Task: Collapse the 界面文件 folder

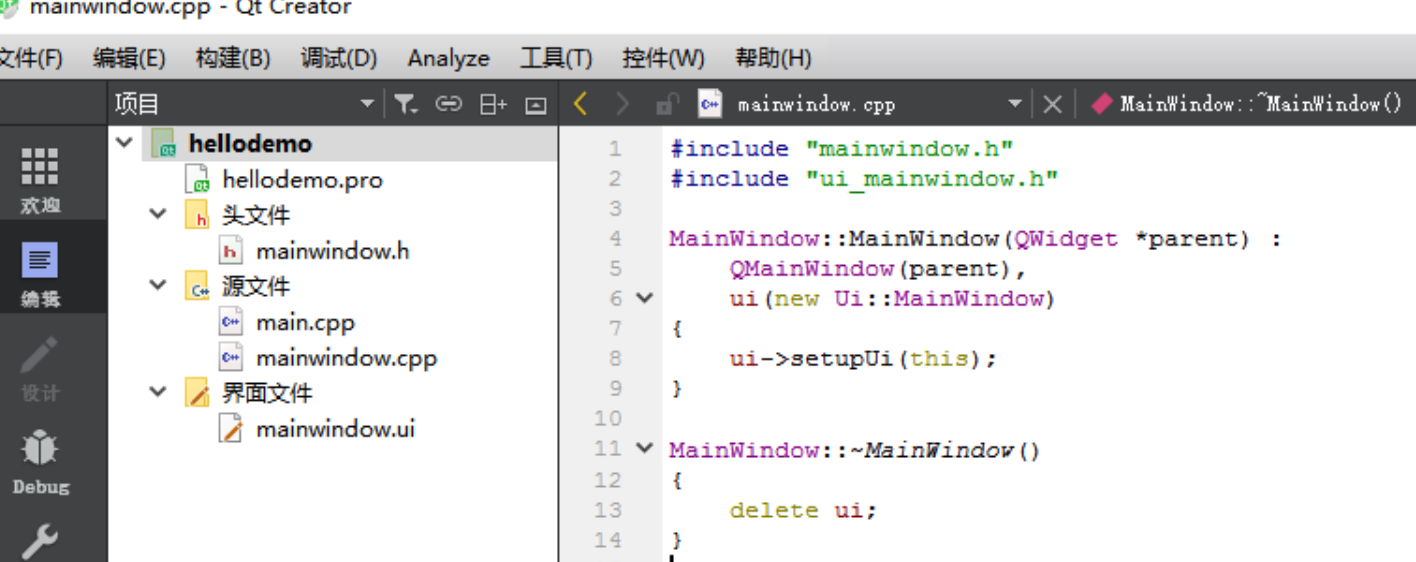Action: pyautogui.click(x=158, y=393)
